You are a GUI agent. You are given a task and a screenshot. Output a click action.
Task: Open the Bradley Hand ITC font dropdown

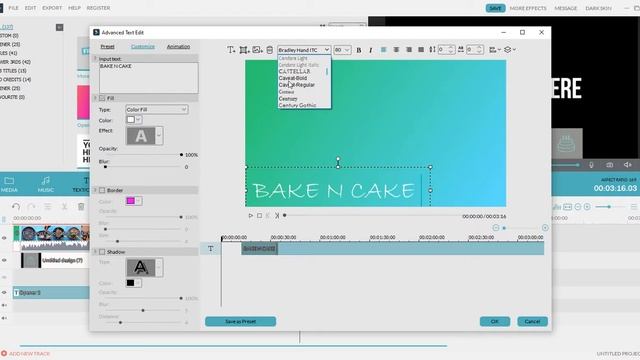(x=304, y=50)
